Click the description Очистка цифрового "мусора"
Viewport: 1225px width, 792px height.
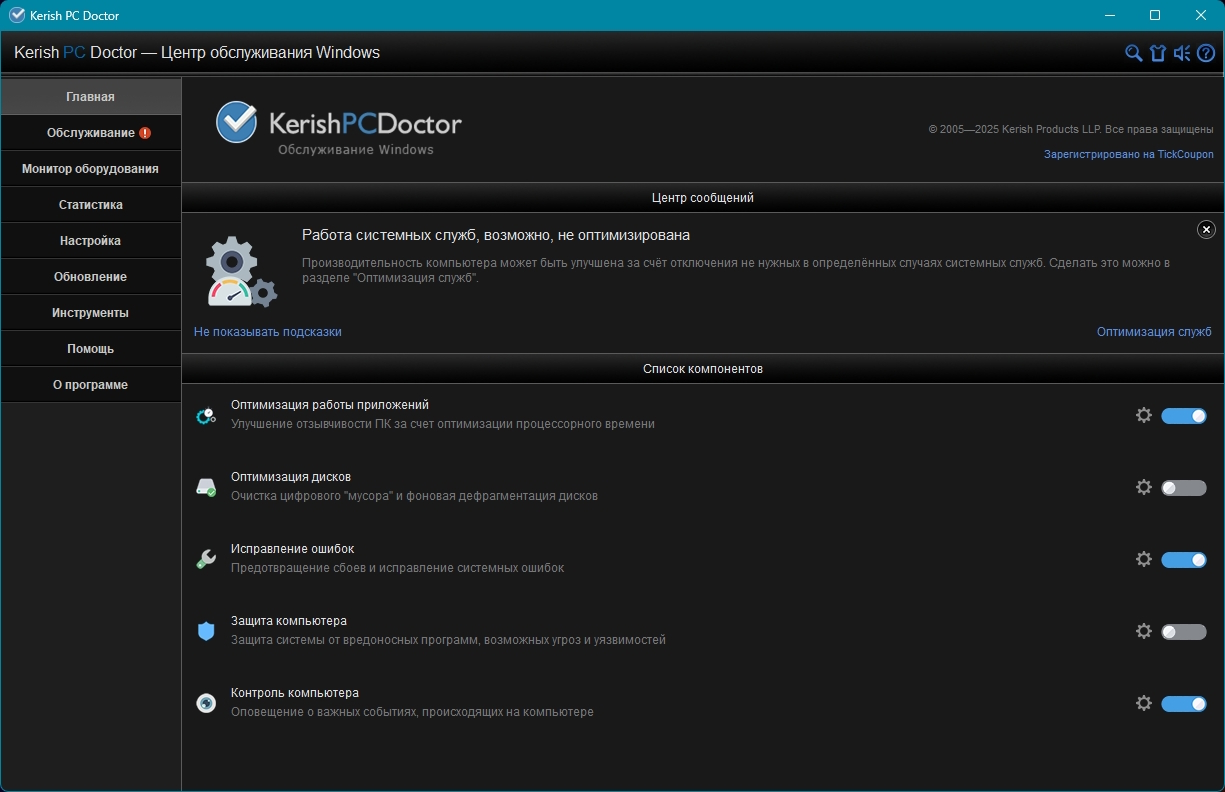click(x=415, y=496)
